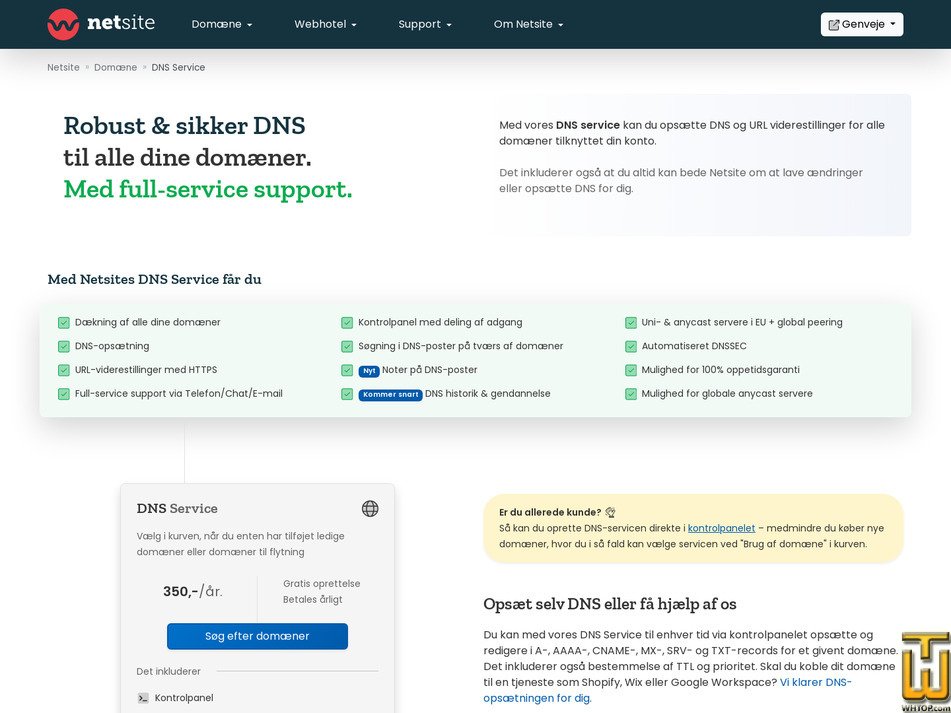
Task: Open the Genveje shortcuts dropdown
Action: click(862, 24)
